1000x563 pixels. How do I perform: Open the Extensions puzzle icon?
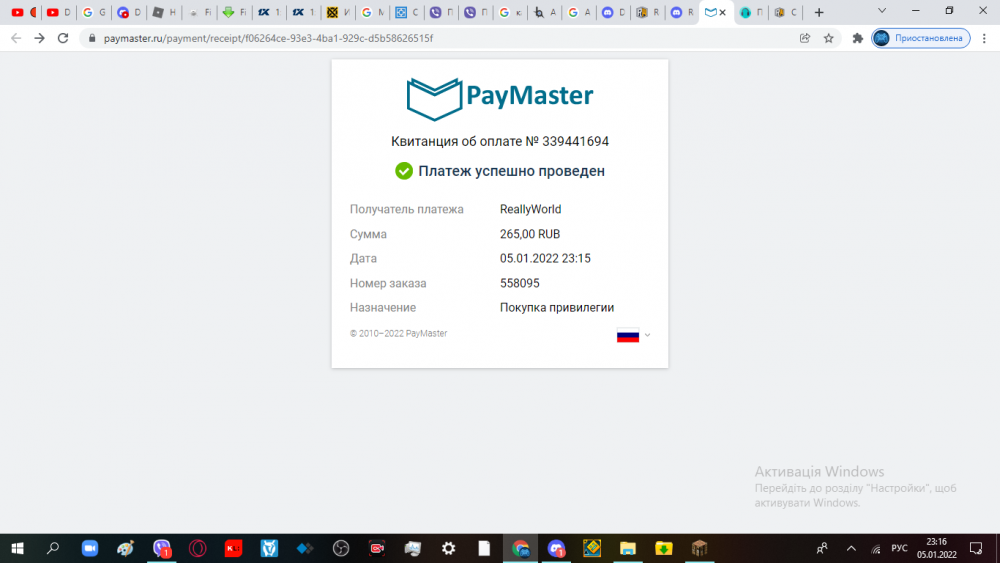[x=858, y=38]
